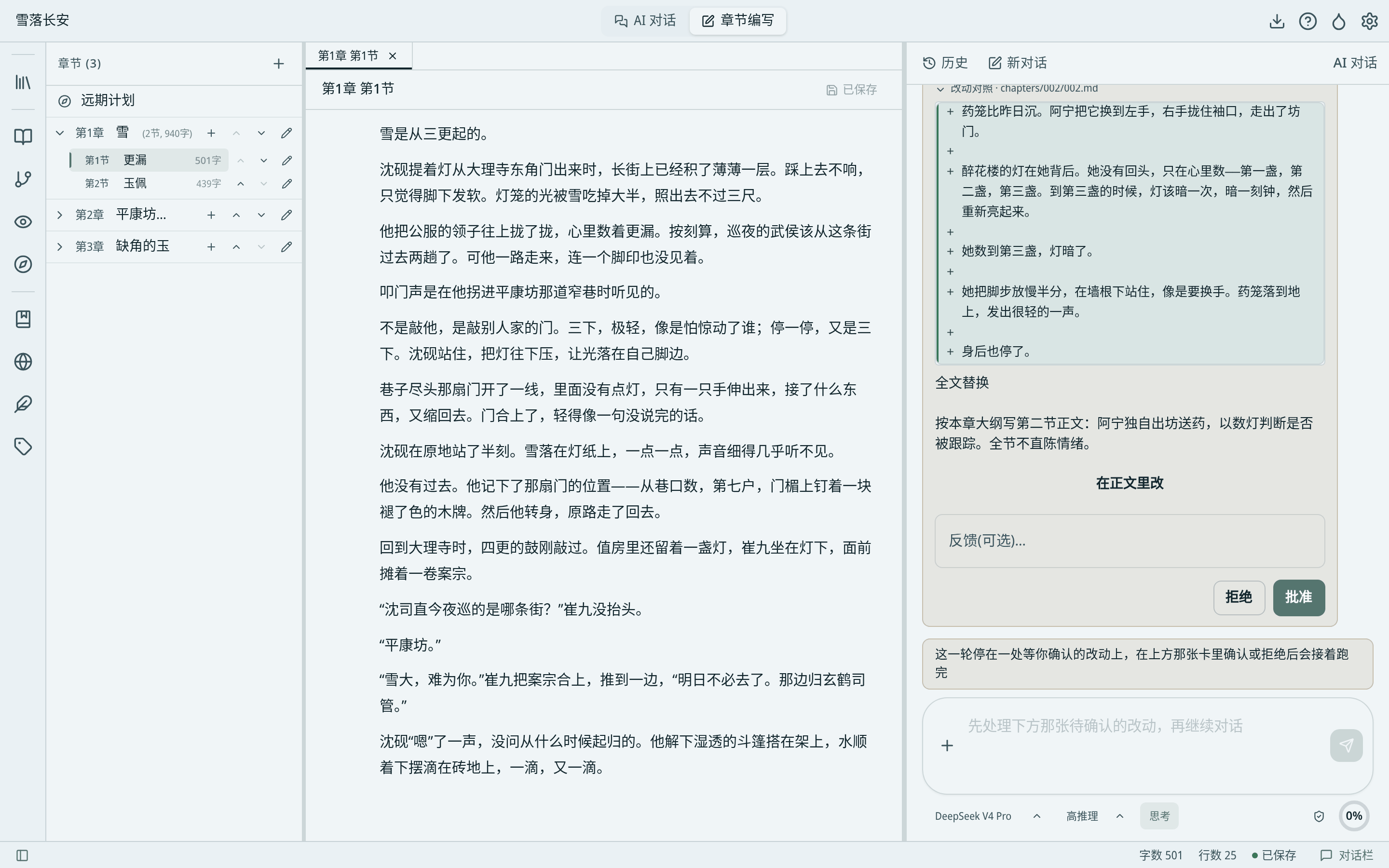Open the compass sidebar icon
1389x868 pixels.
coord(23,264)
